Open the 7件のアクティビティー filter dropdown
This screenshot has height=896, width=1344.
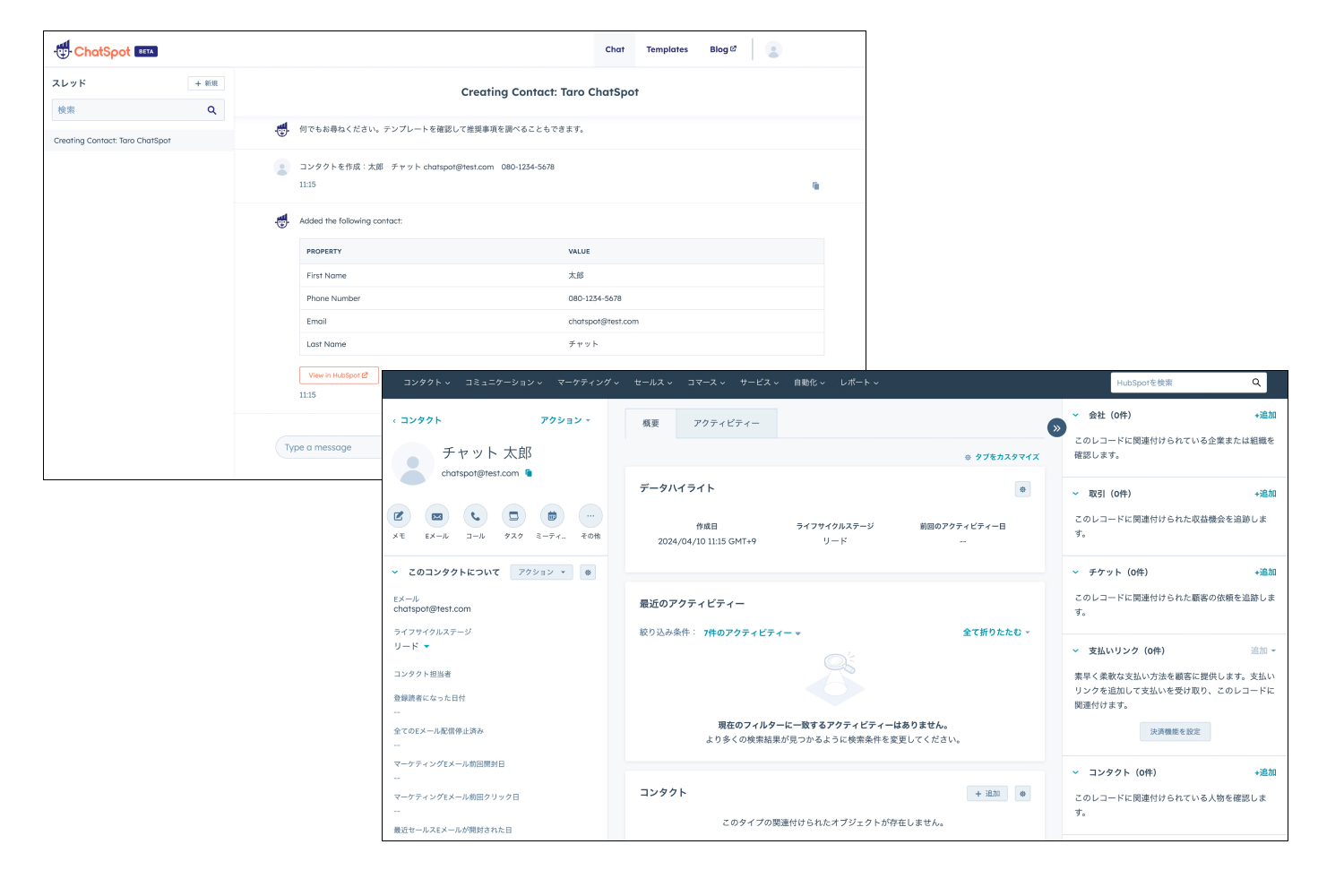(x=752, y=633)
